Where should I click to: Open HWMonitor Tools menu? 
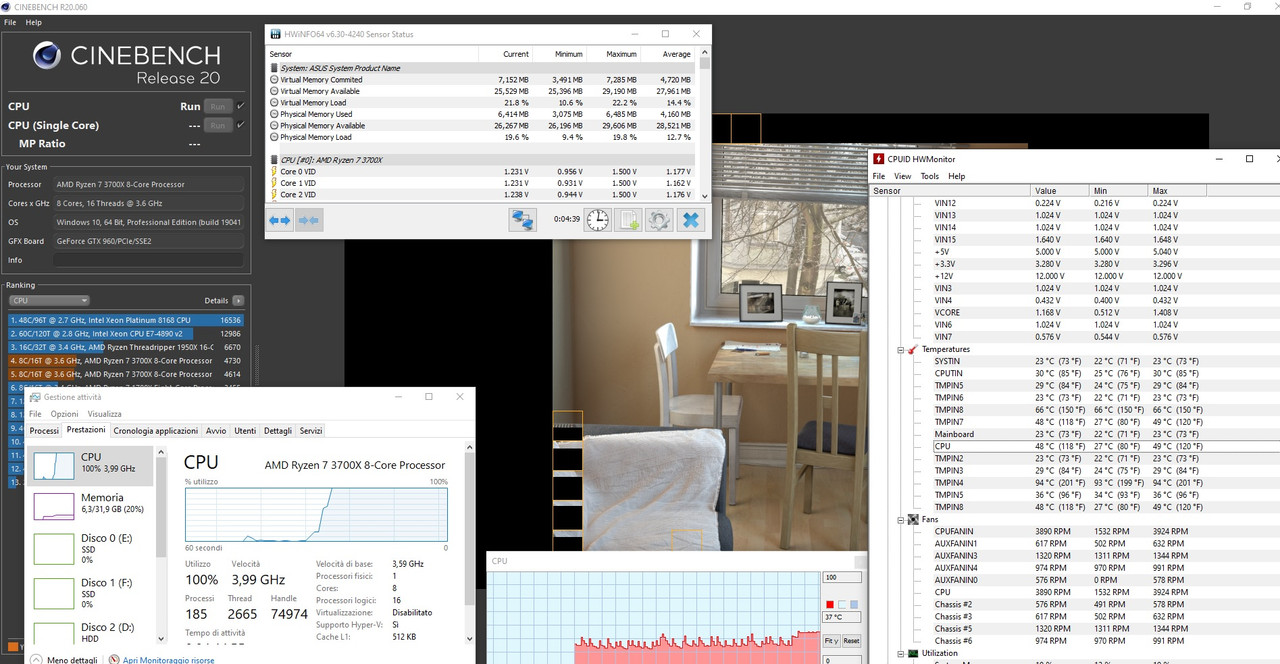click(930, 176)
